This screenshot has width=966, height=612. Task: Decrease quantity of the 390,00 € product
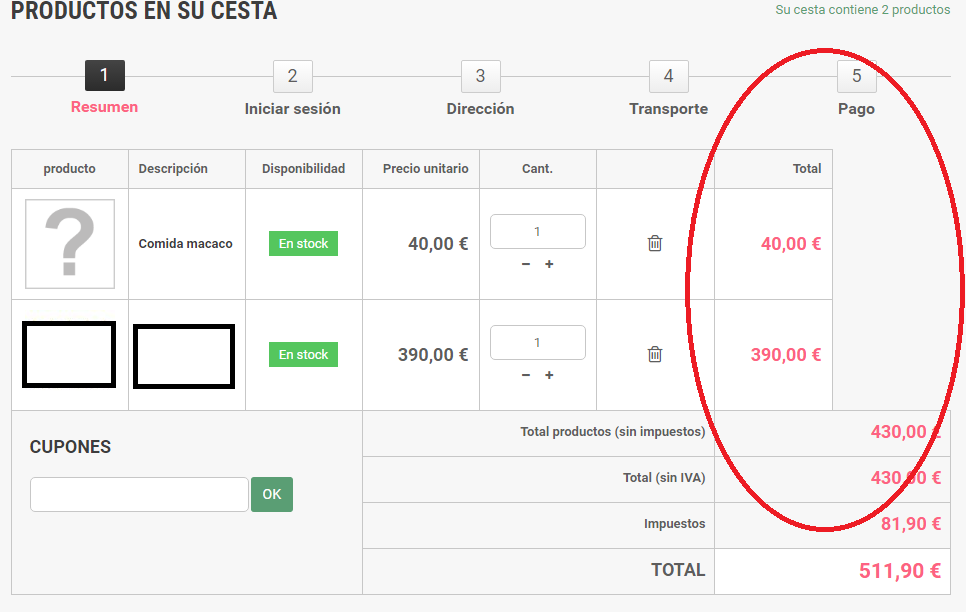pyautogui.click(x=526, y=375)
